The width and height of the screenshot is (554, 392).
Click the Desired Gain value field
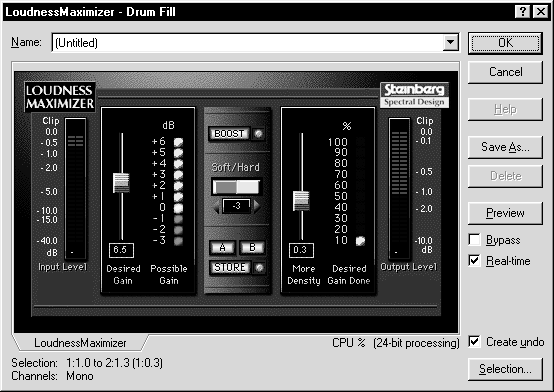(121, 250)
